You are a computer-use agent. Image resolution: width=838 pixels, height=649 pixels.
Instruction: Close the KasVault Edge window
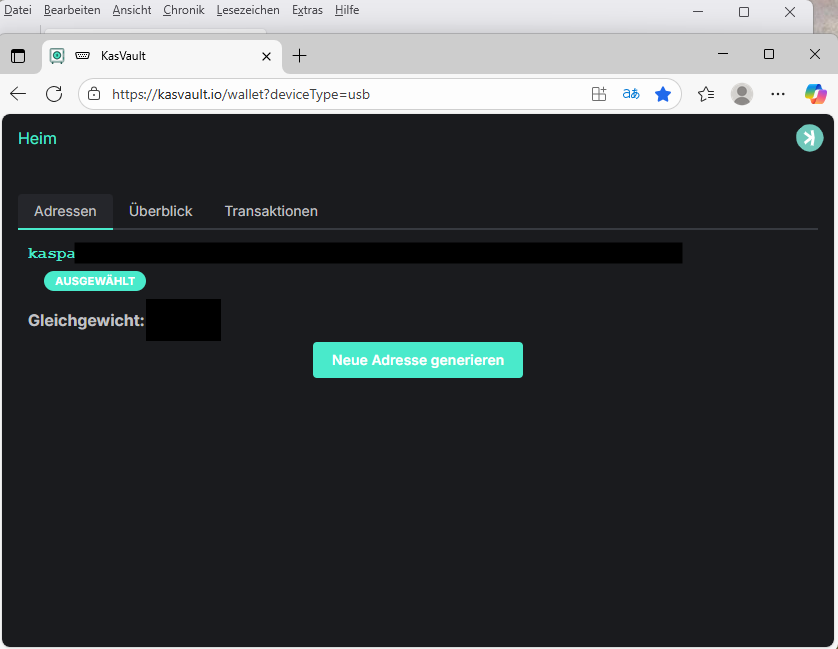pos(814,54)
